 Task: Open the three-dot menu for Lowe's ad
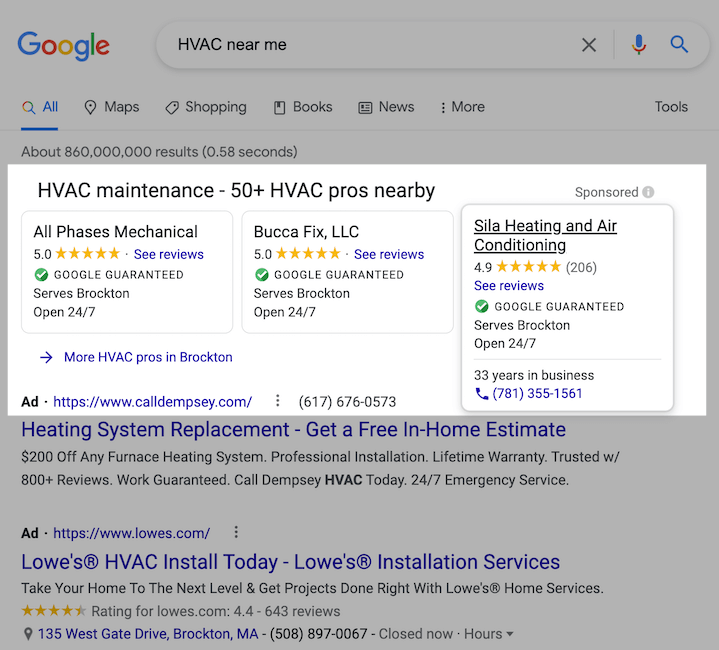click(x=236, y=532)
